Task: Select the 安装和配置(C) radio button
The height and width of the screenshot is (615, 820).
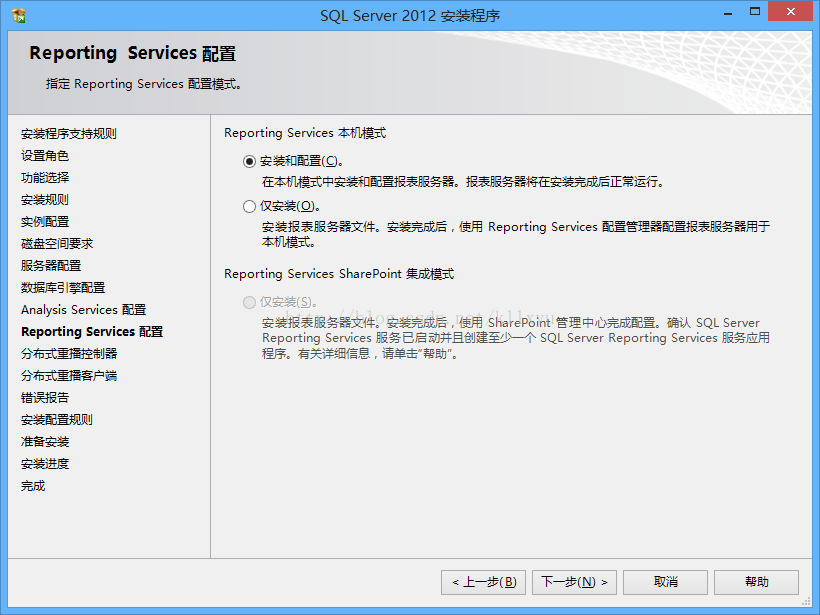Action: (x=249, y=162)
